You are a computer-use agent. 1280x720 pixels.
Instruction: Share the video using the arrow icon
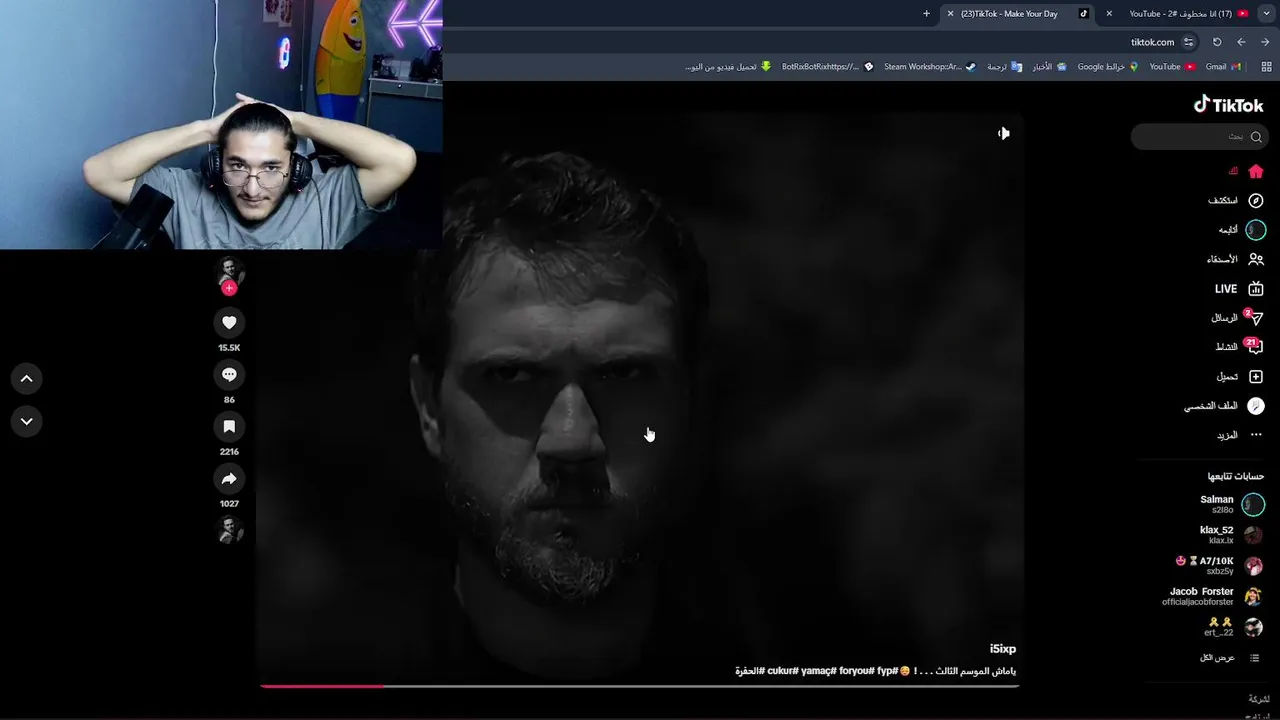pos(229,478)
